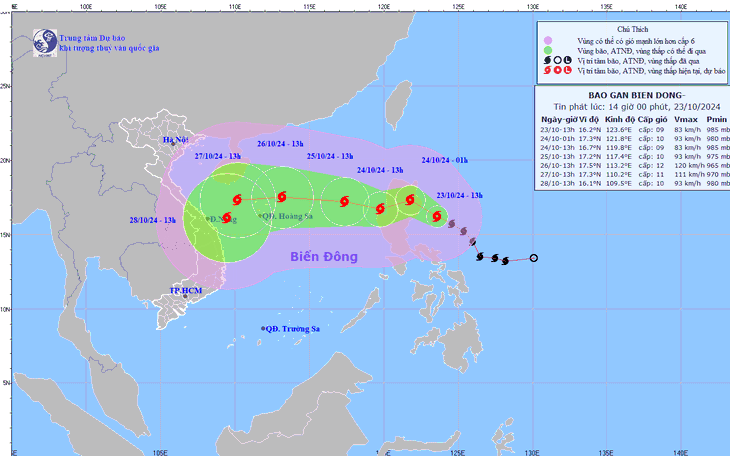This screenshot has height=456, width=730.
Task: Click the QĐ. Hoàng Sa dot marker
Action: coord(260,216)
